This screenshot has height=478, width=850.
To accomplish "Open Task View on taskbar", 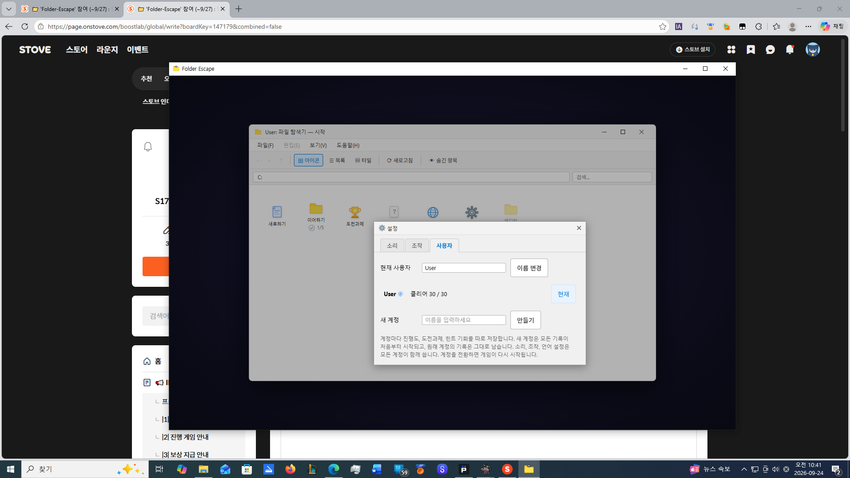I will click(x=159, y=469).
